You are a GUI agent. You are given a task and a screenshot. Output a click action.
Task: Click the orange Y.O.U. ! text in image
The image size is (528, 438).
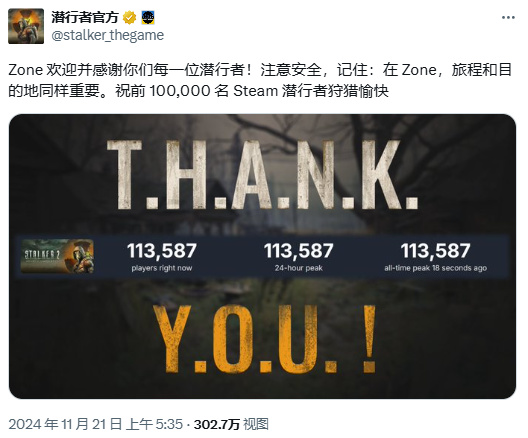pyautogui.click(x=265, y=339)
